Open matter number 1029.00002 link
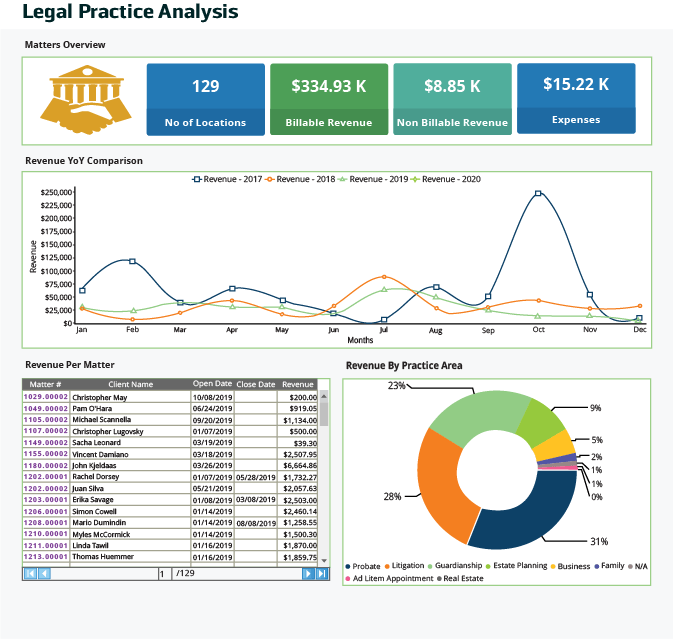 click(x=46, y=397)
